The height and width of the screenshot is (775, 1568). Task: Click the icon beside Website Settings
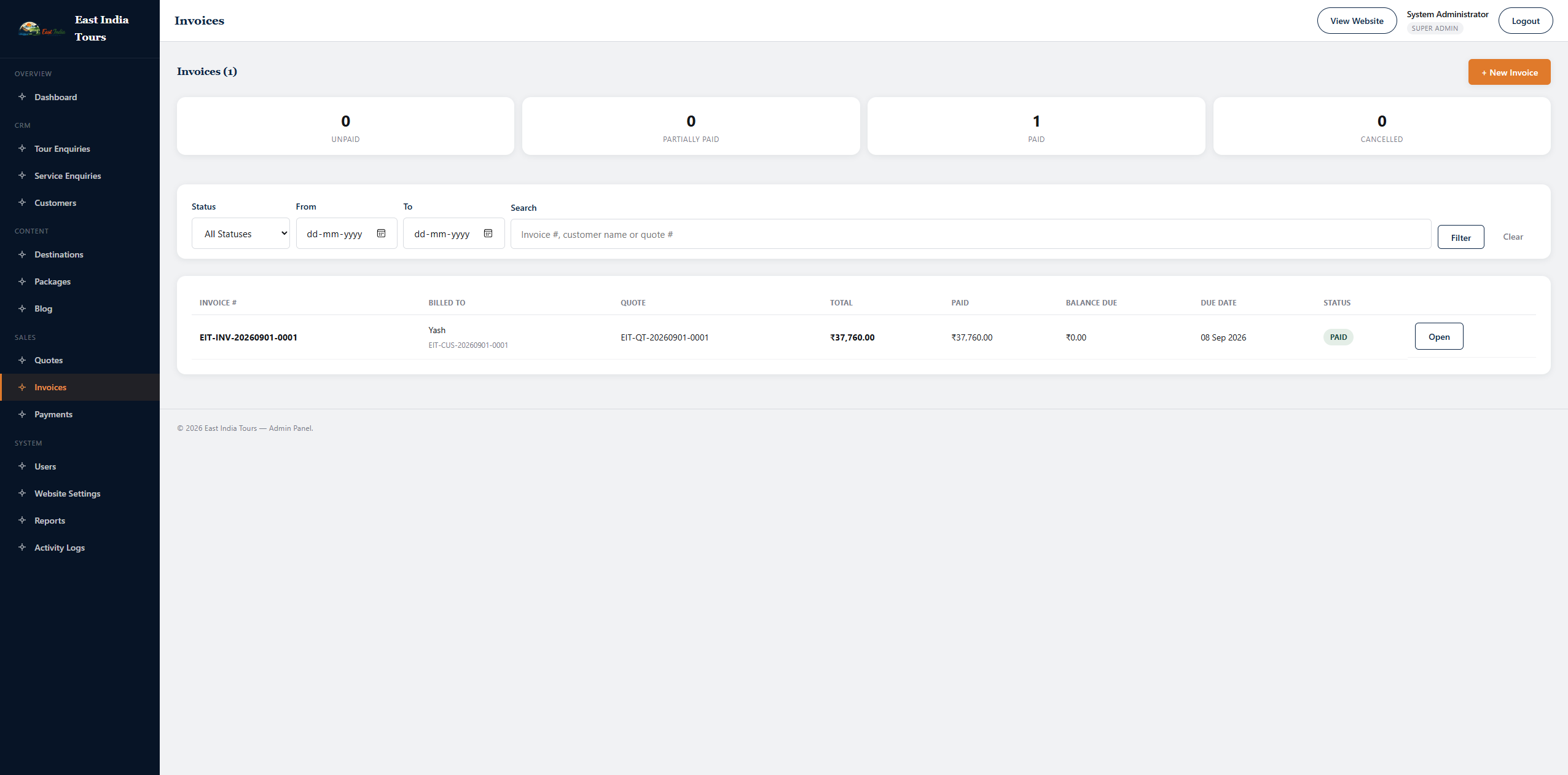[x=22, y=493]
